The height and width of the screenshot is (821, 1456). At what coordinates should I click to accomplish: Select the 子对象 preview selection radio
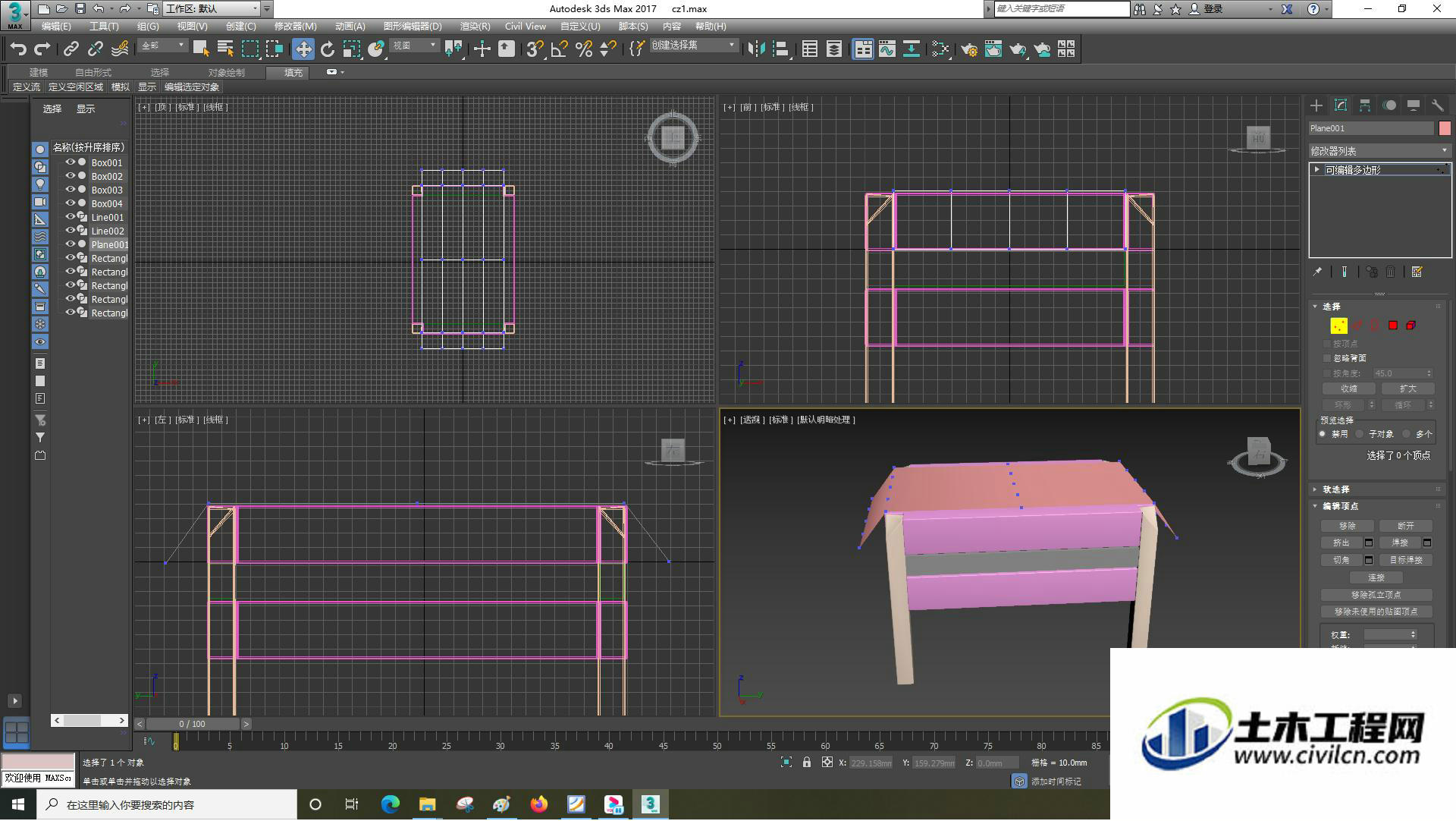[x=1360, y=434]
